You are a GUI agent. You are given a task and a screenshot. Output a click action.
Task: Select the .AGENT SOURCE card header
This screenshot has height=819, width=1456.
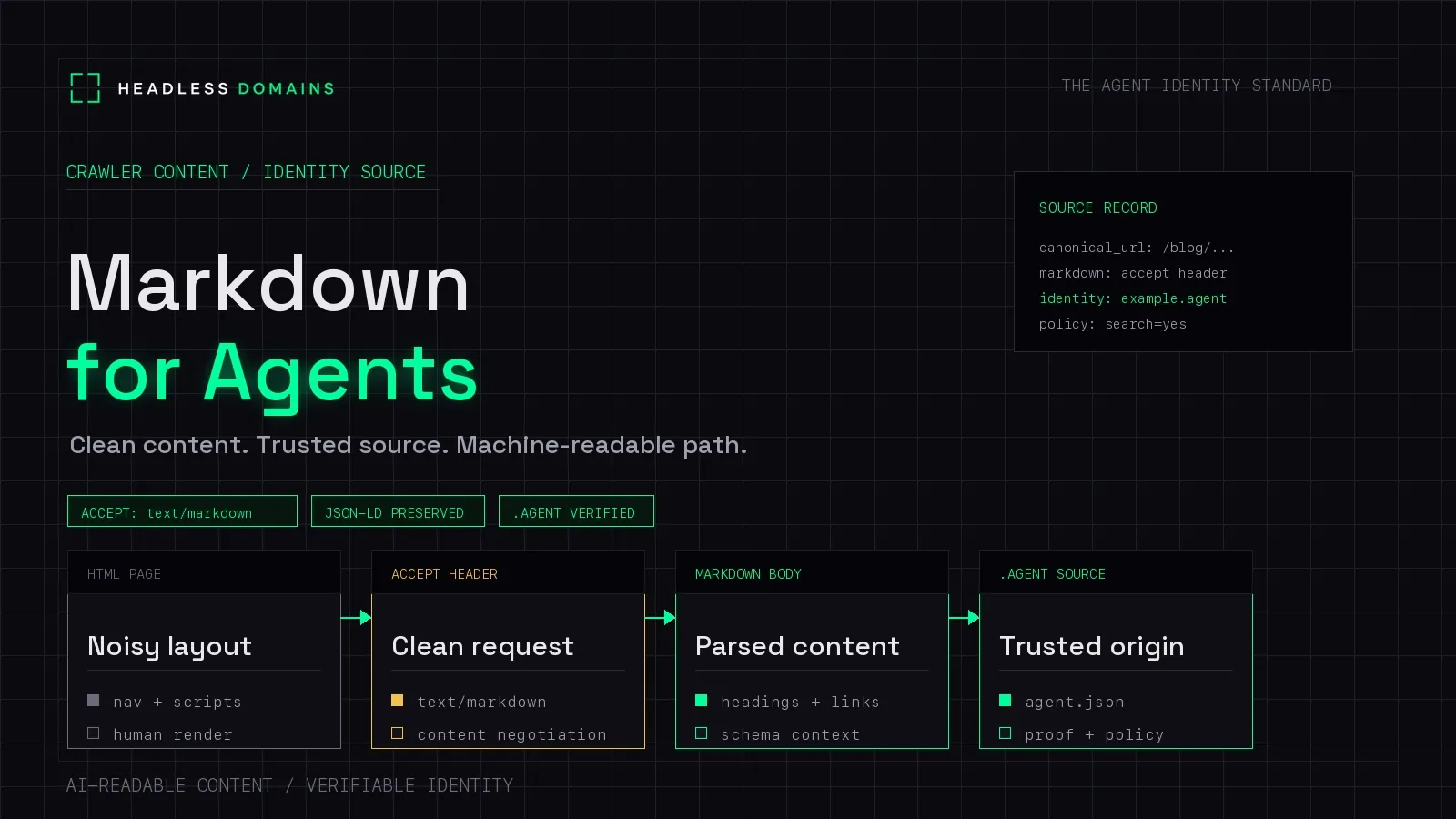pos(1116,573)
